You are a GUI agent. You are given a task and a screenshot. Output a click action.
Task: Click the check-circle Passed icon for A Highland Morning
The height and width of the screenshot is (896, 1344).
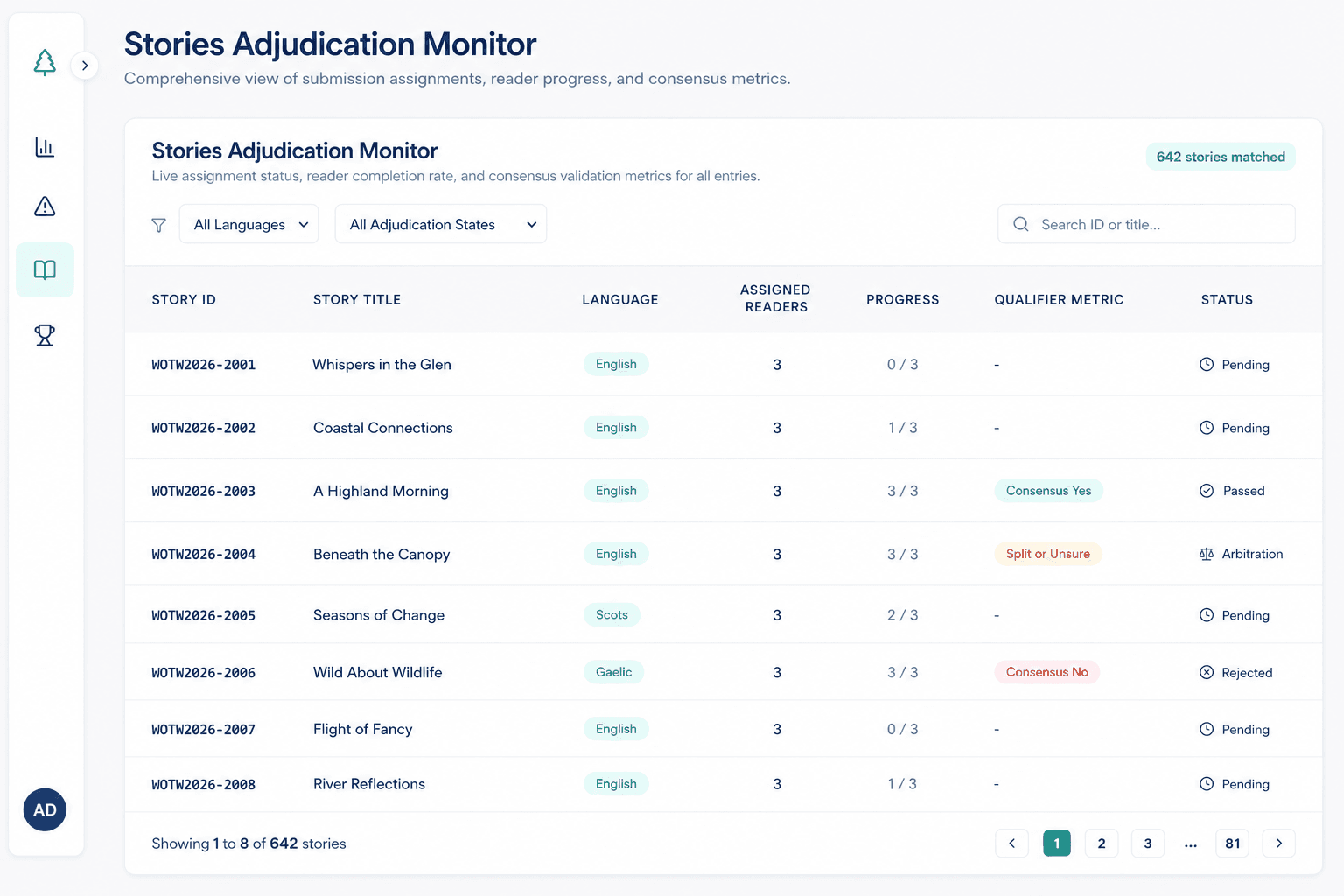click(x=1207, y=491)
